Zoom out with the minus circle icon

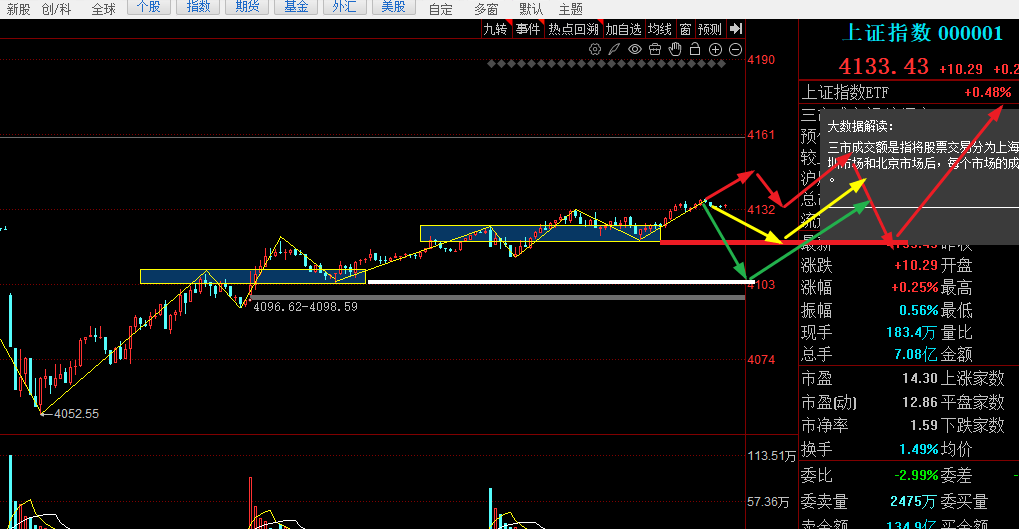click(736, 49)
